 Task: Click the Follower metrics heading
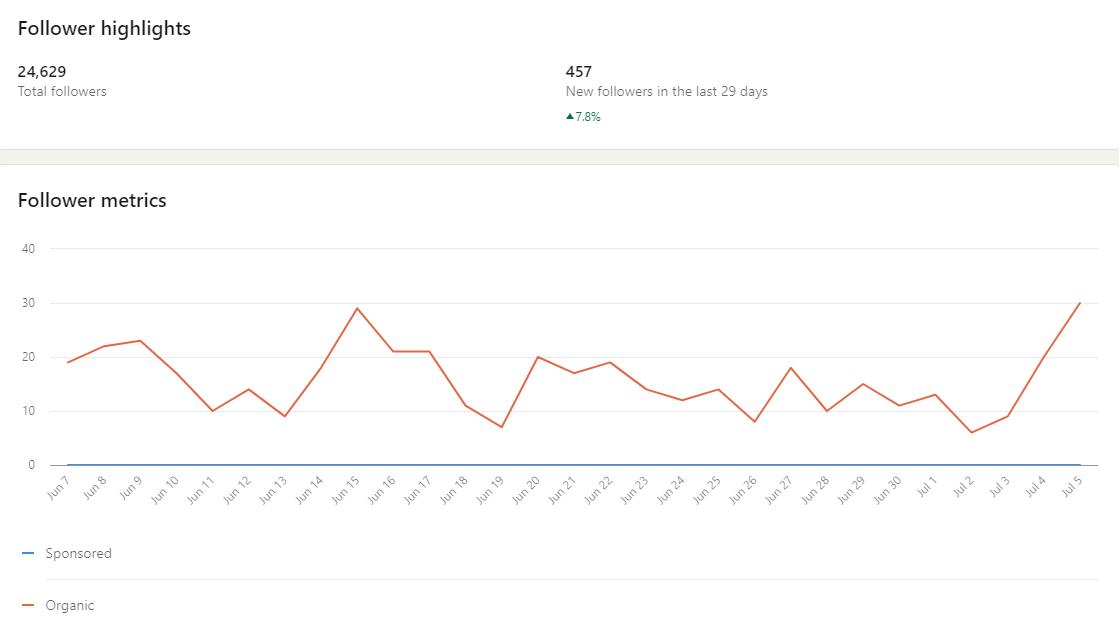tap(92, 200)
